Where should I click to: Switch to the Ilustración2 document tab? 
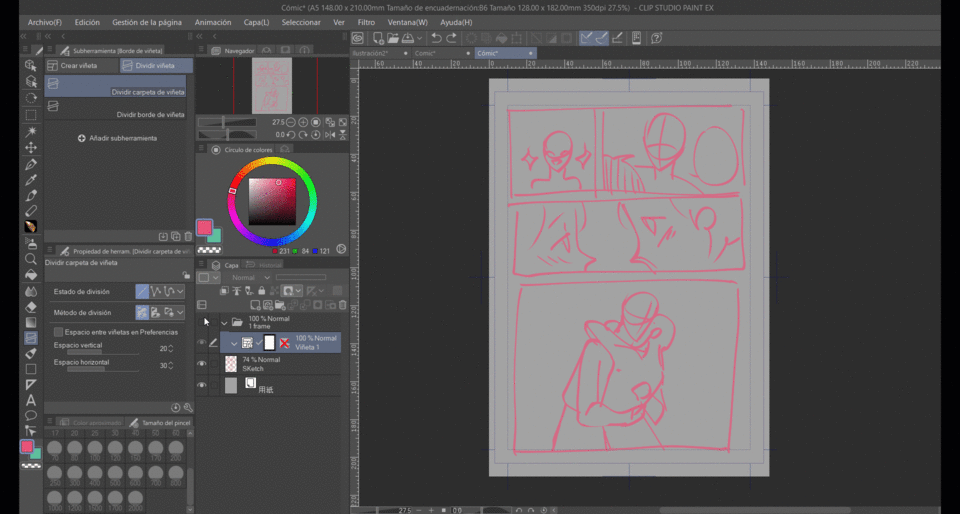click(376, 53)
